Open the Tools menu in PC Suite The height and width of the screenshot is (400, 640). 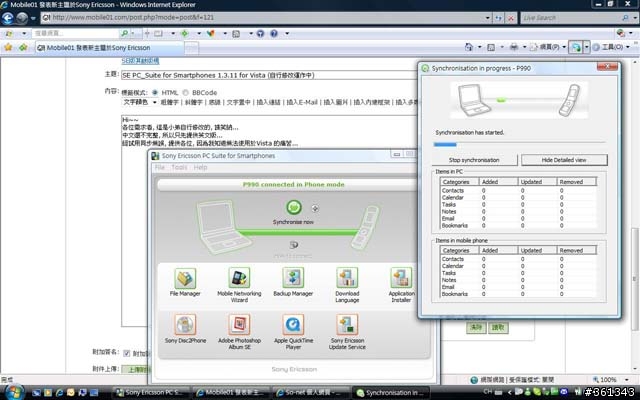[179, 167]
